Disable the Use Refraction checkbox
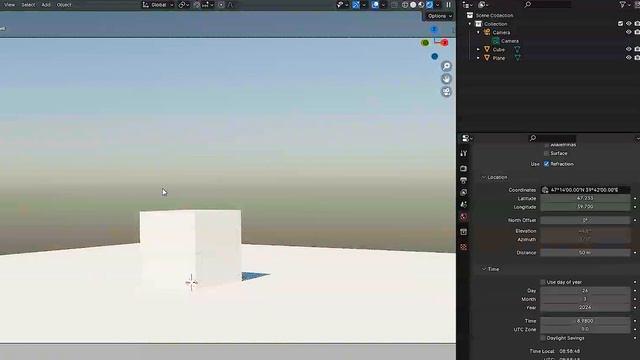This screenshot has height=360, width=640. click(x=546, y=164)
